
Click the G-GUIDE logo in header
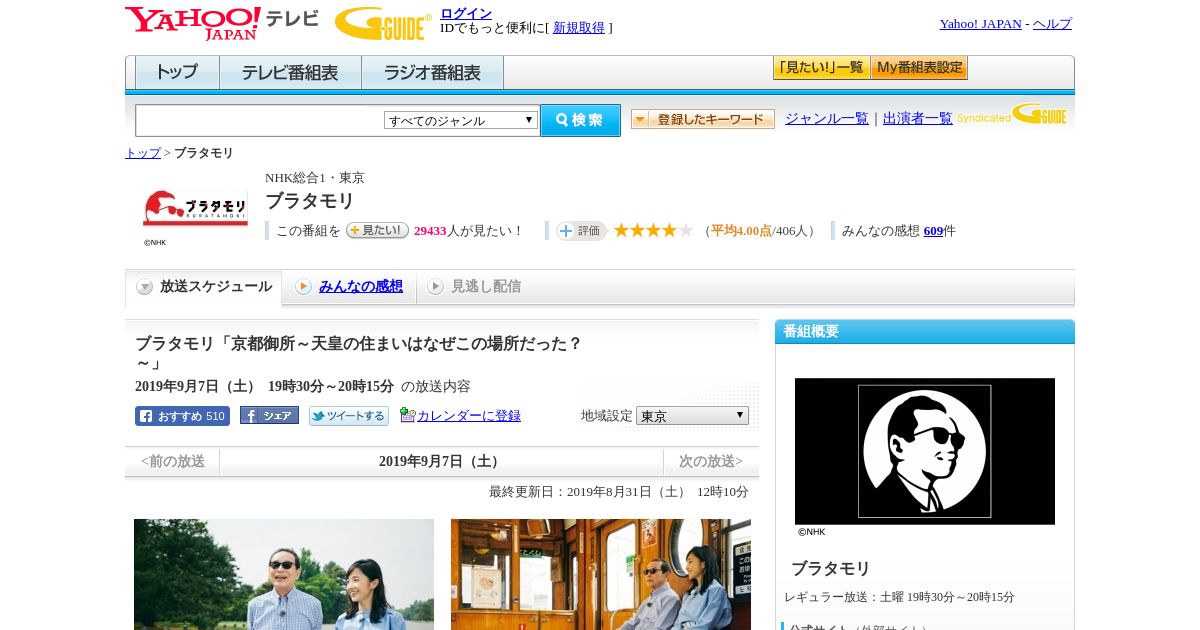[x=383, y=23]
